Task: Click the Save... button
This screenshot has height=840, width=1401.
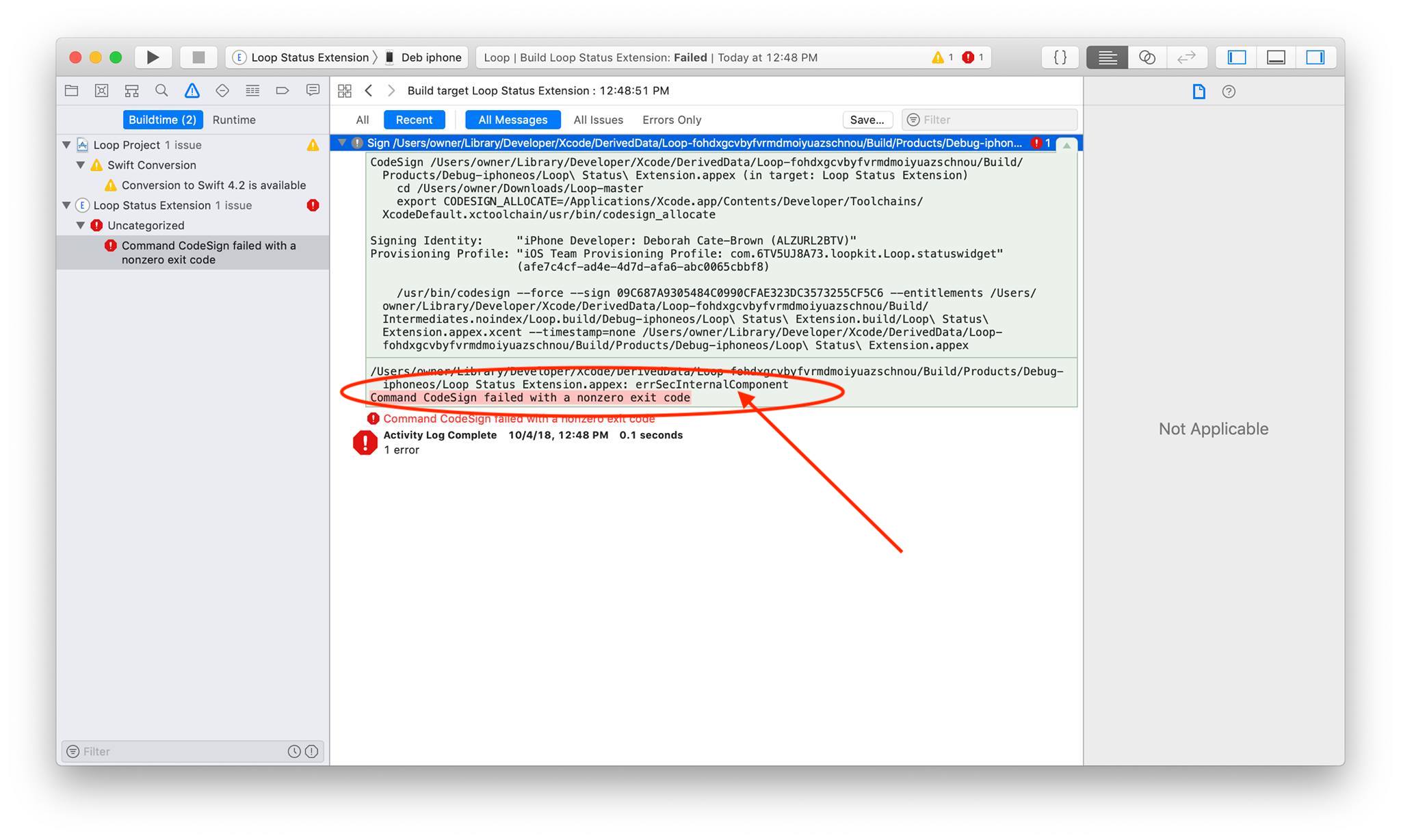Action: [867, 120]
